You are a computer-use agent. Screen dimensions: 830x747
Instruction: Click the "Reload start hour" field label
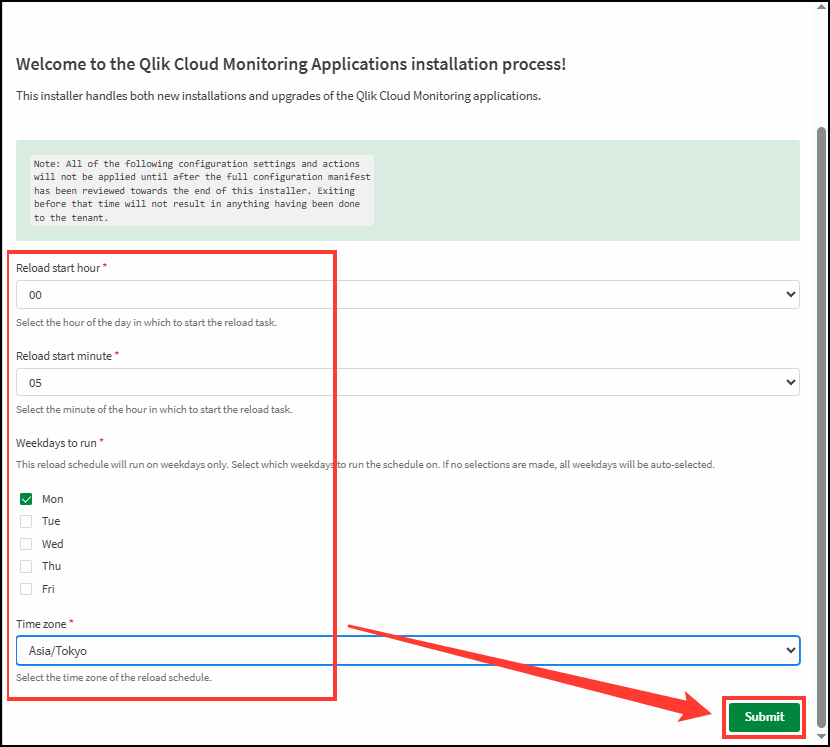(58, 268)
